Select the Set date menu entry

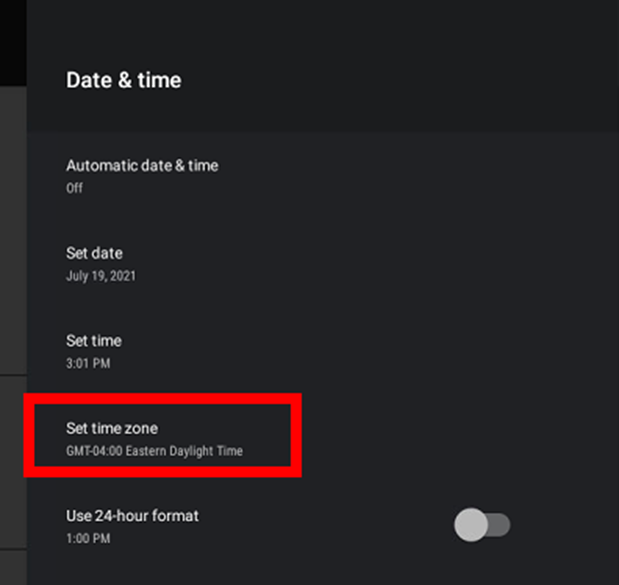tap(323, 264)
